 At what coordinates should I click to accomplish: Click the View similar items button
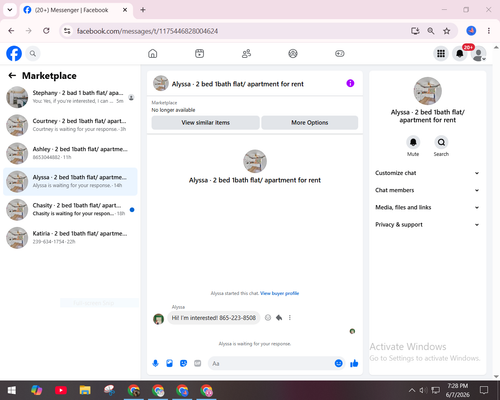point(205,123)
